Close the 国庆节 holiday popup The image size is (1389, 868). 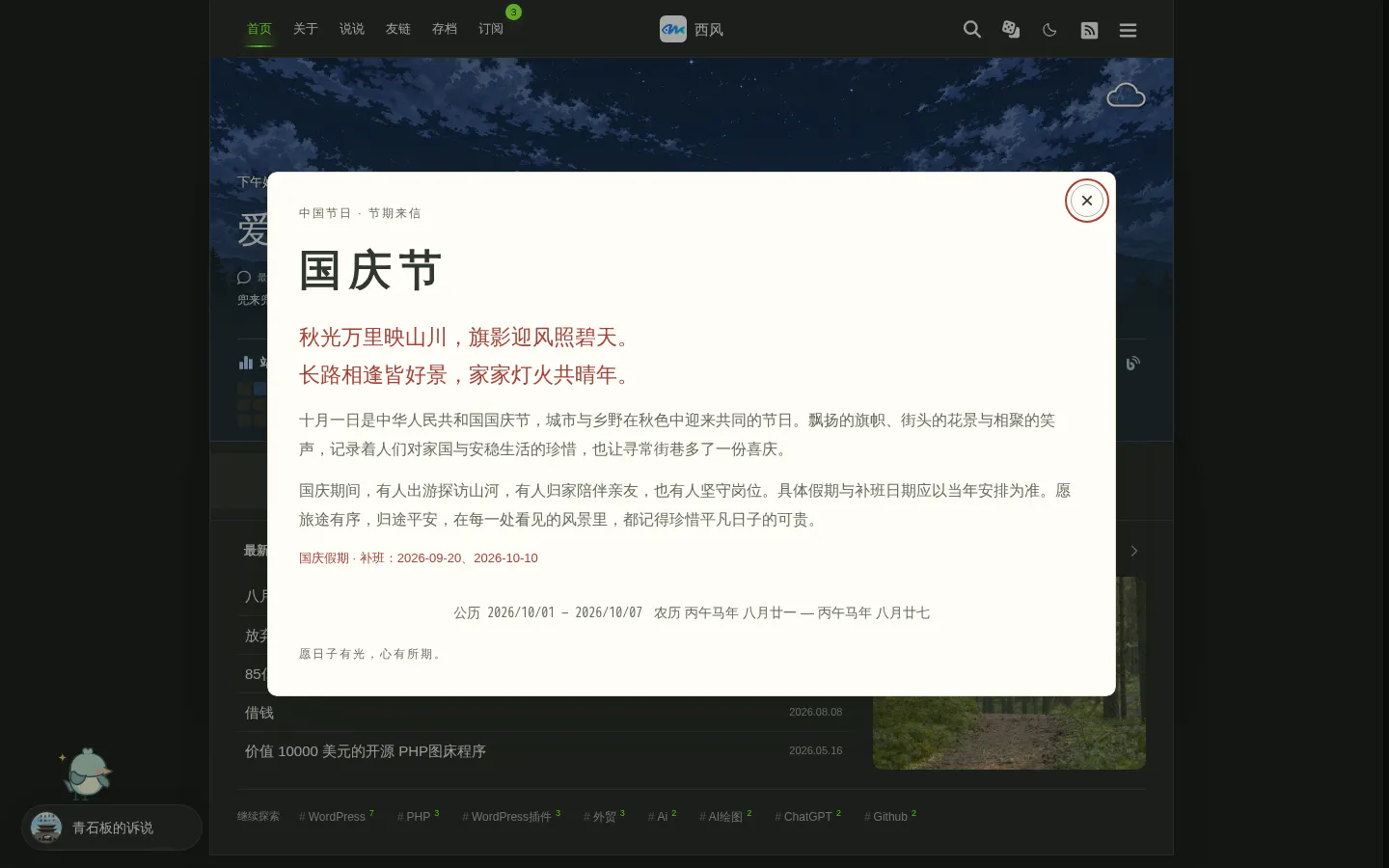[1086, 201]
